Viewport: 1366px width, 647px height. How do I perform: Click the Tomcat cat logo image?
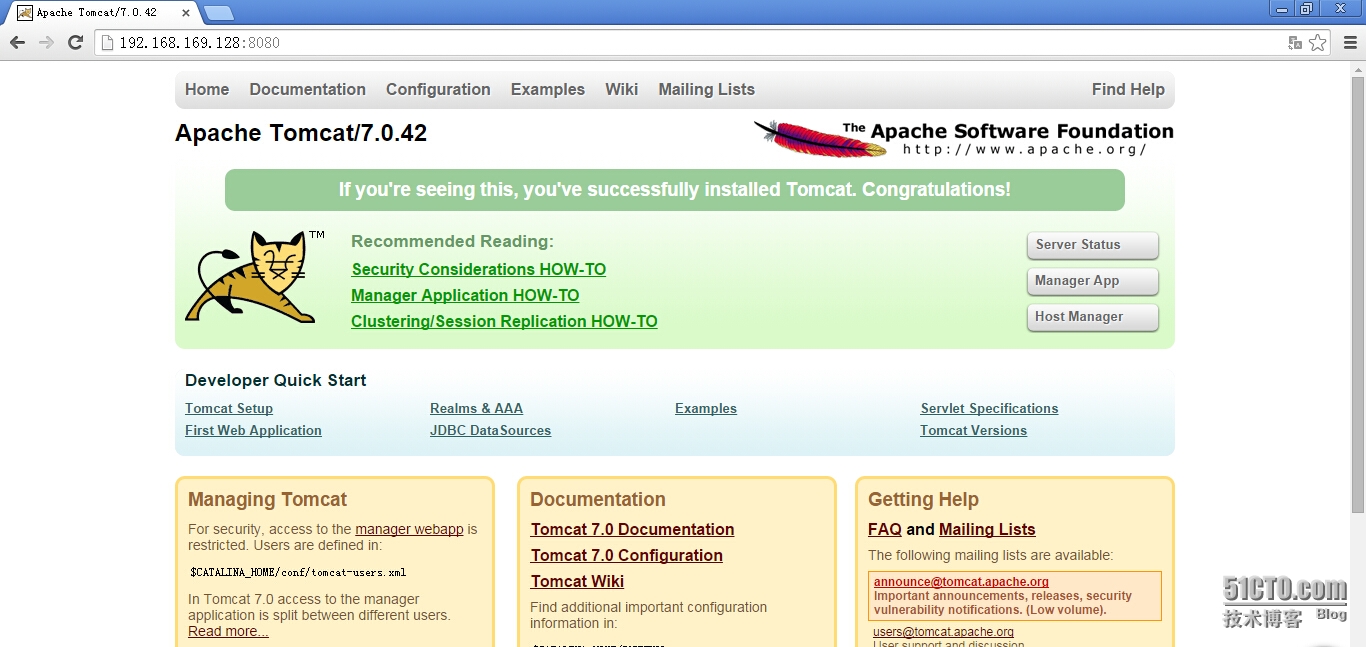click(255, 277)
